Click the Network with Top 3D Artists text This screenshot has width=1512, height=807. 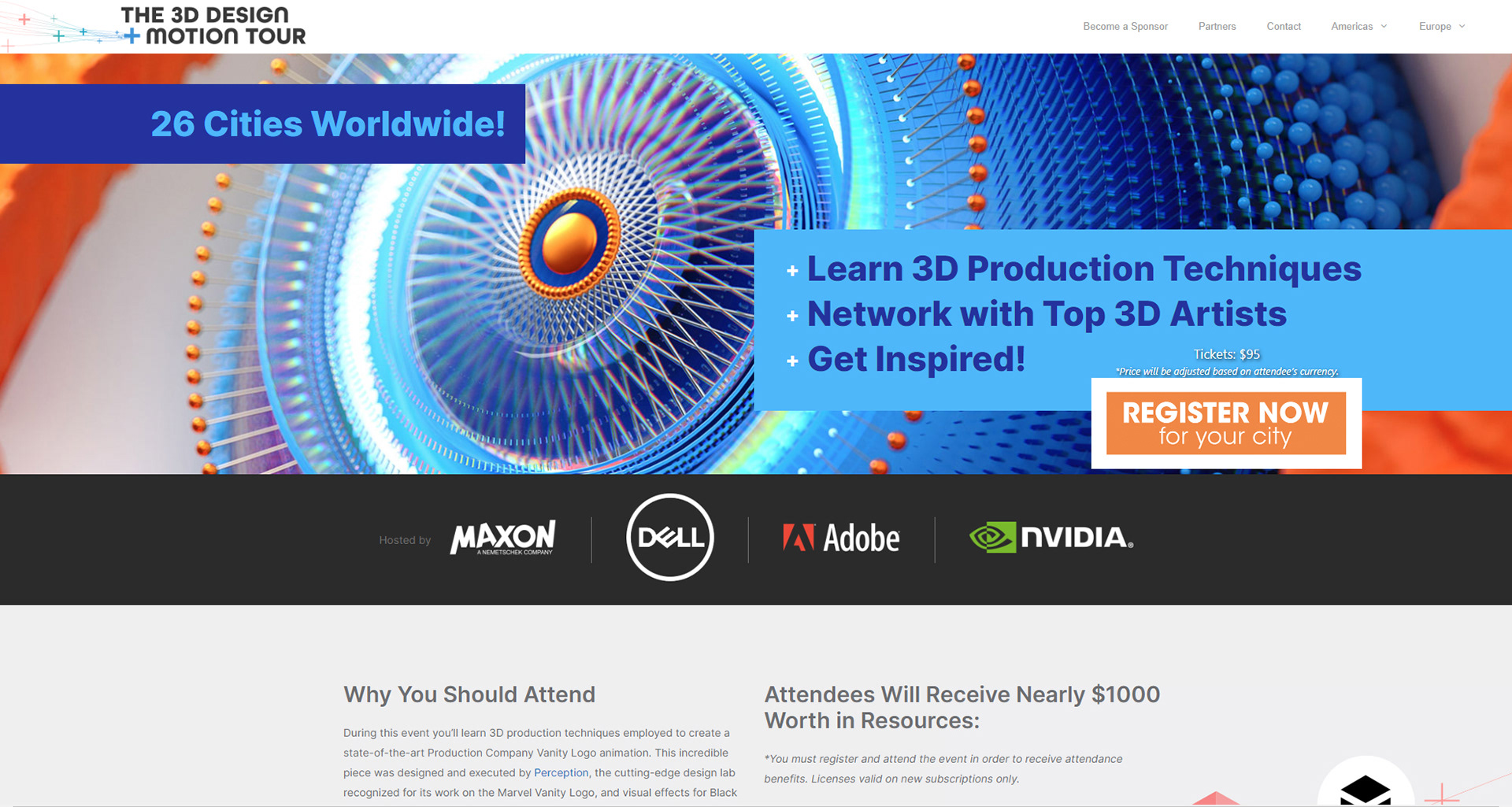point(1047,314)
